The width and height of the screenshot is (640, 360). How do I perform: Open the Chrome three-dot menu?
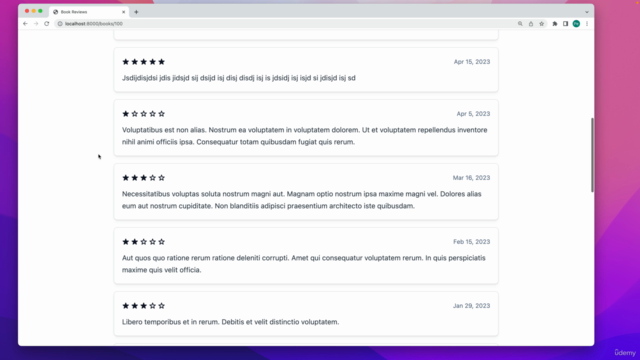click(x=587, y=24)
